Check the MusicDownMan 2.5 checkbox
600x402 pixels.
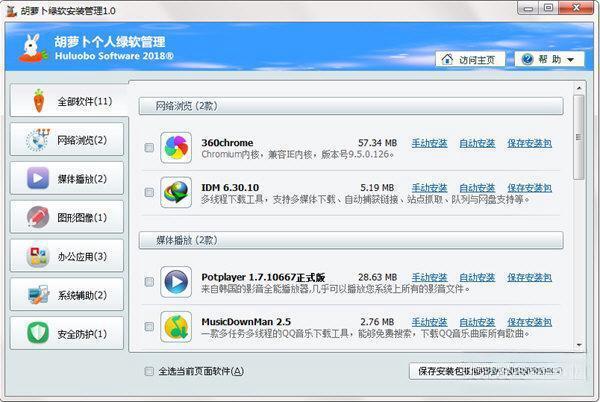point(149,327)
